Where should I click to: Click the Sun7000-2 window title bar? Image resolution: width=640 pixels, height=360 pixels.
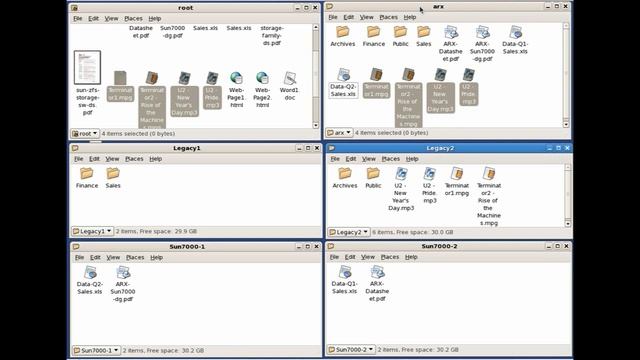(439, 246)
